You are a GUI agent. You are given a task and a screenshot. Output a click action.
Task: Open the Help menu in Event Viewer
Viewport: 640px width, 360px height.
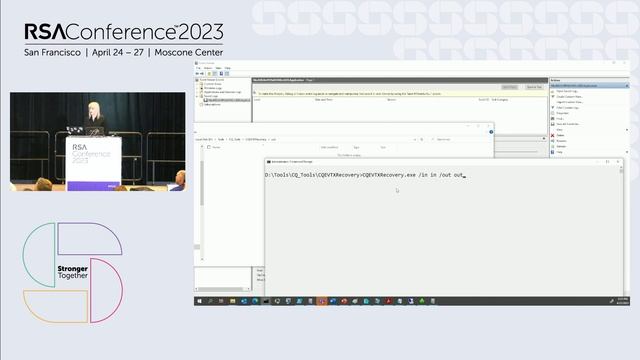[227, 68]
